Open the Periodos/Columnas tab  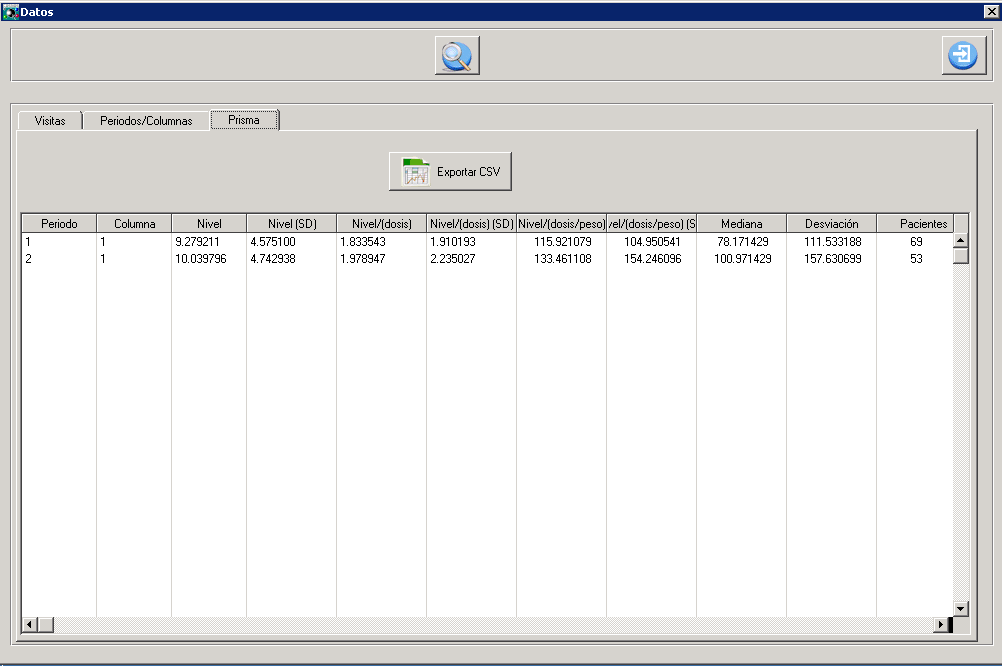[x=146, y=120]
